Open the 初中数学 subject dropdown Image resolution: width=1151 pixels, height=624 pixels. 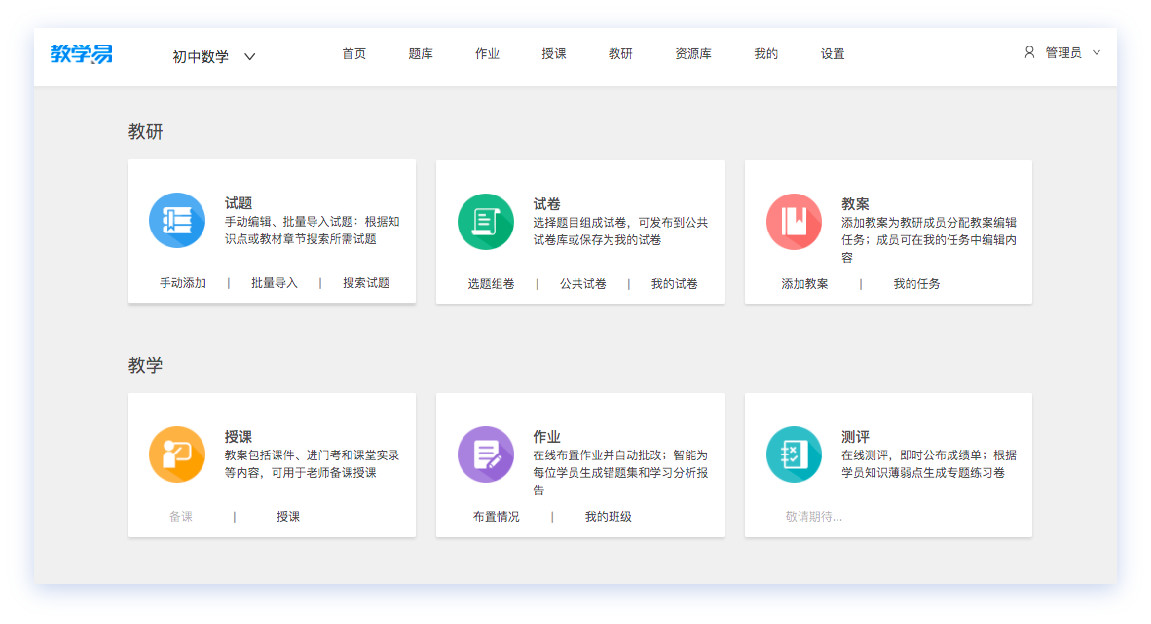coord(200,57)
